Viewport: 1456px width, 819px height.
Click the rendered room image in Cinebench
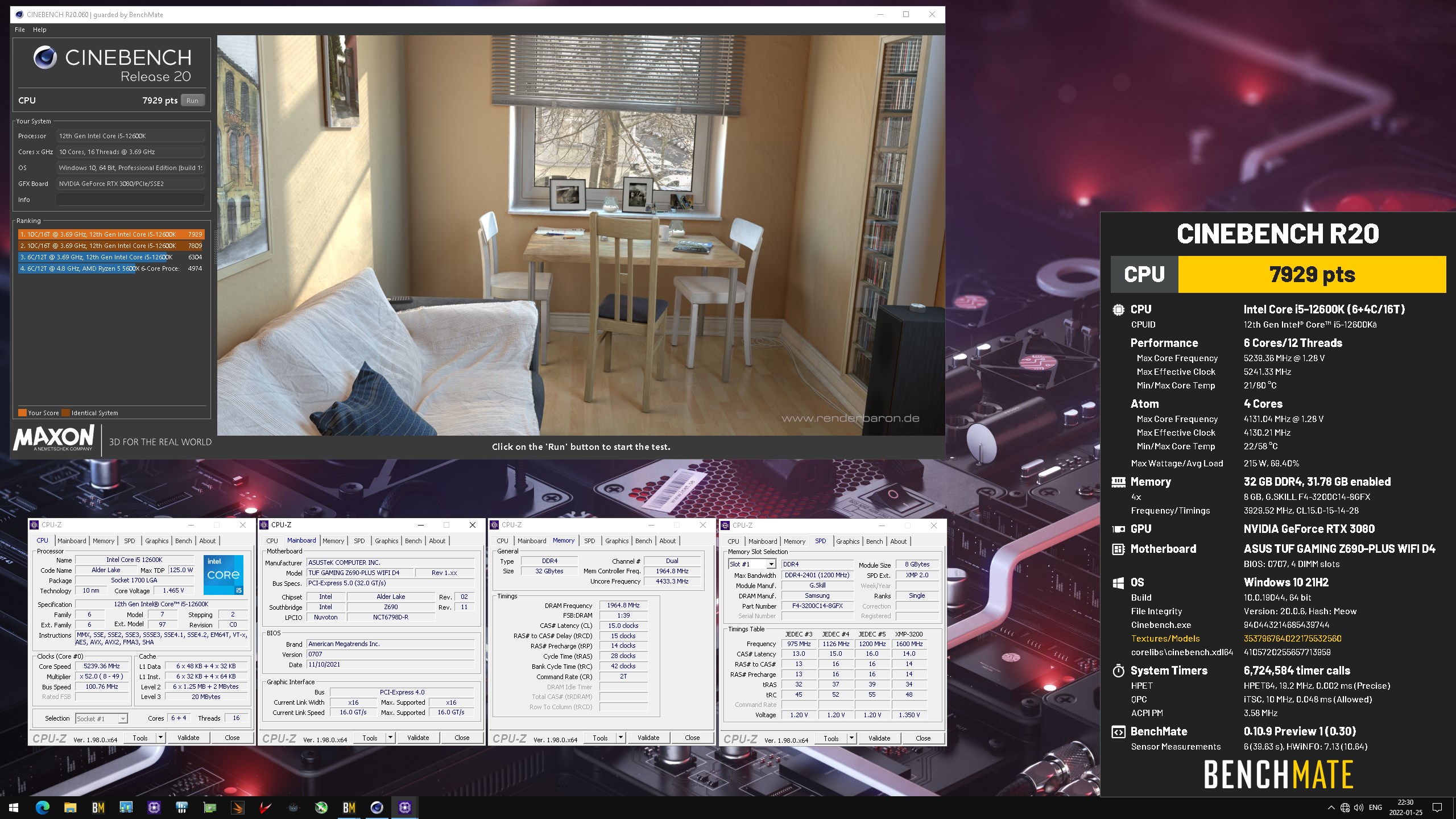pos(581,235)
